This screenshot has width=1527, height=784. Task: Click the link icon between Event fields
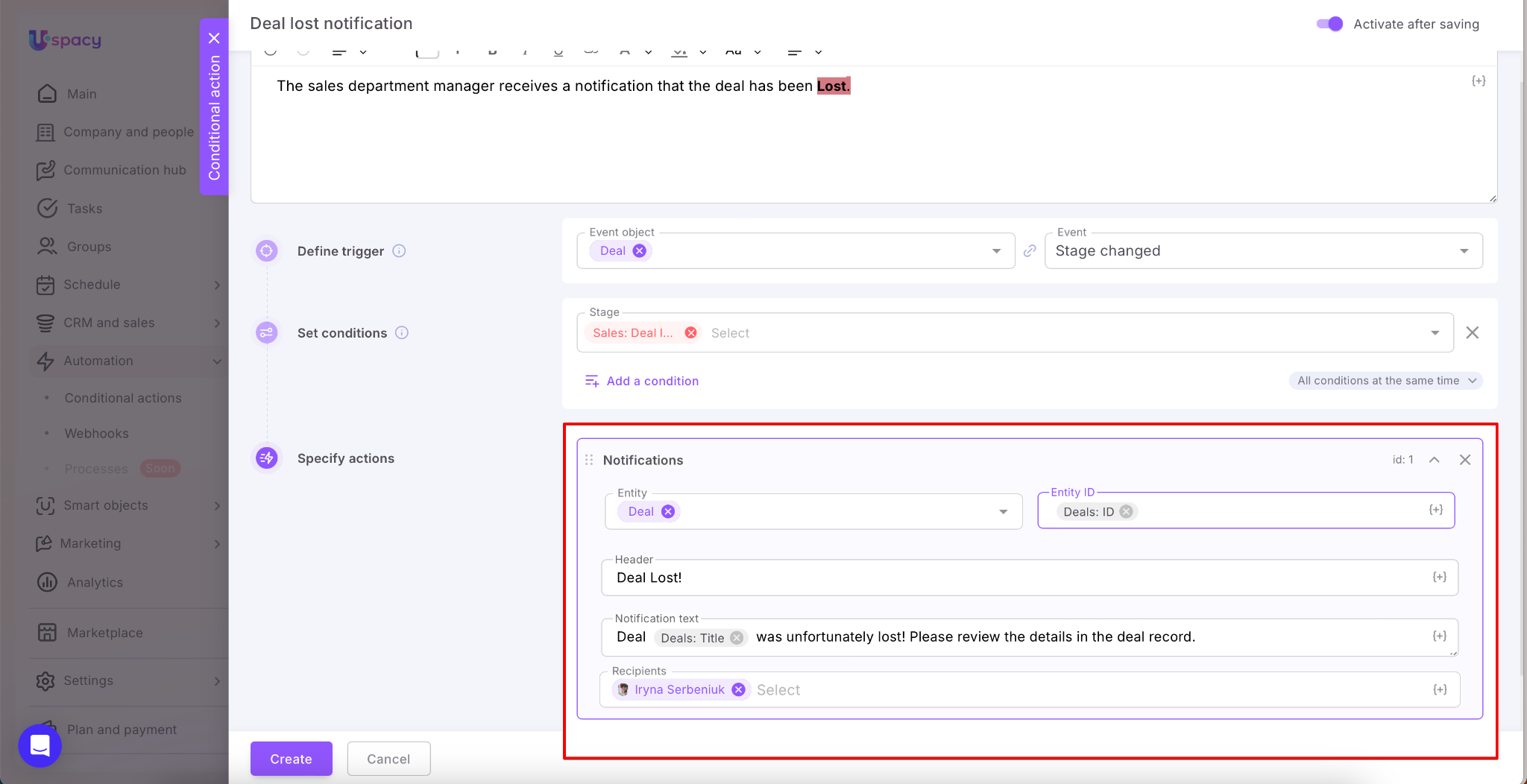[x=1030, y=251]
